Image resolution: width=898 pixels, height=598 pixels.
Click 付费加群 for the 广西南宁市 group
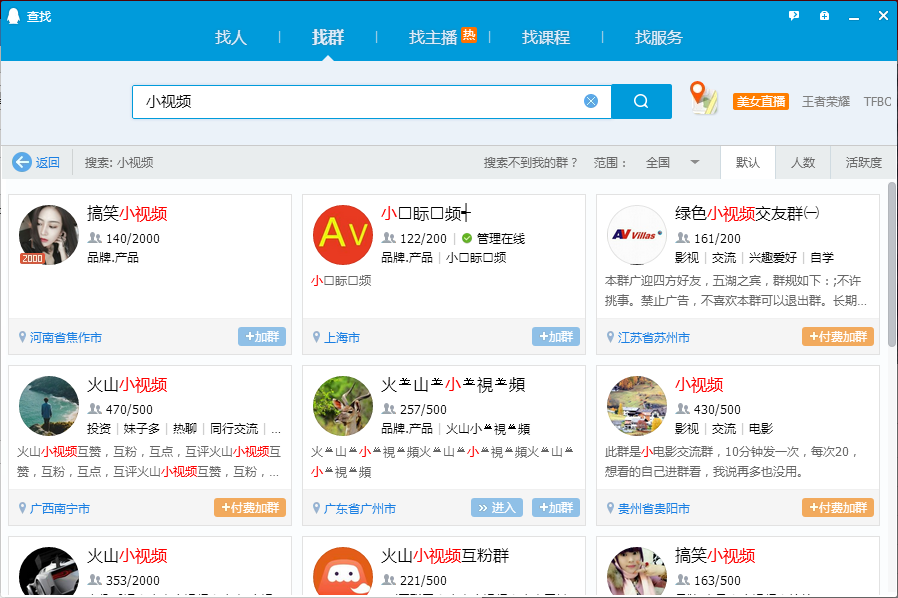pyautogui.click(x=250, y=507)
